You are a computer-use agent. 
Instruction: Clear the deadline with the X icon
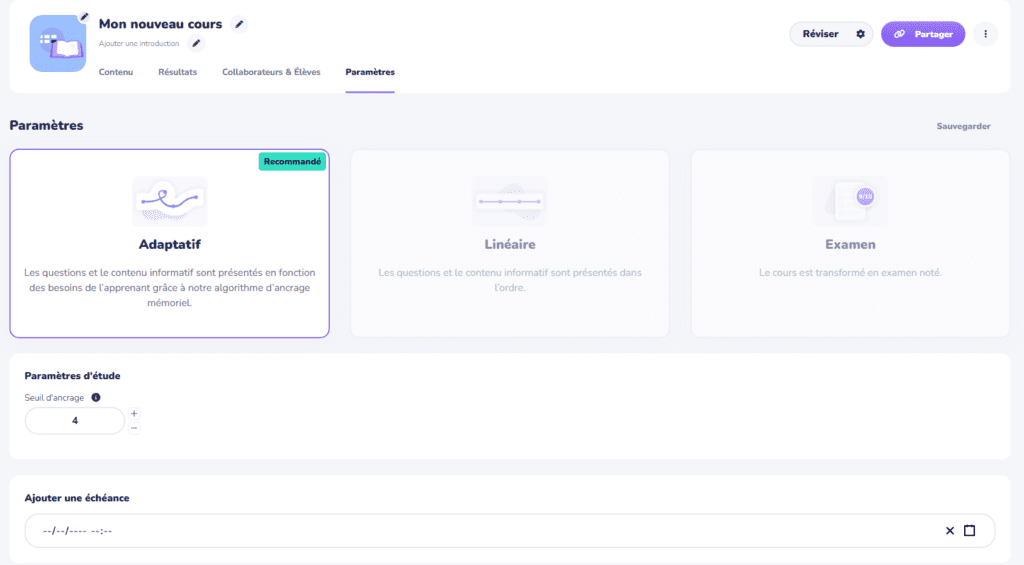950,530
